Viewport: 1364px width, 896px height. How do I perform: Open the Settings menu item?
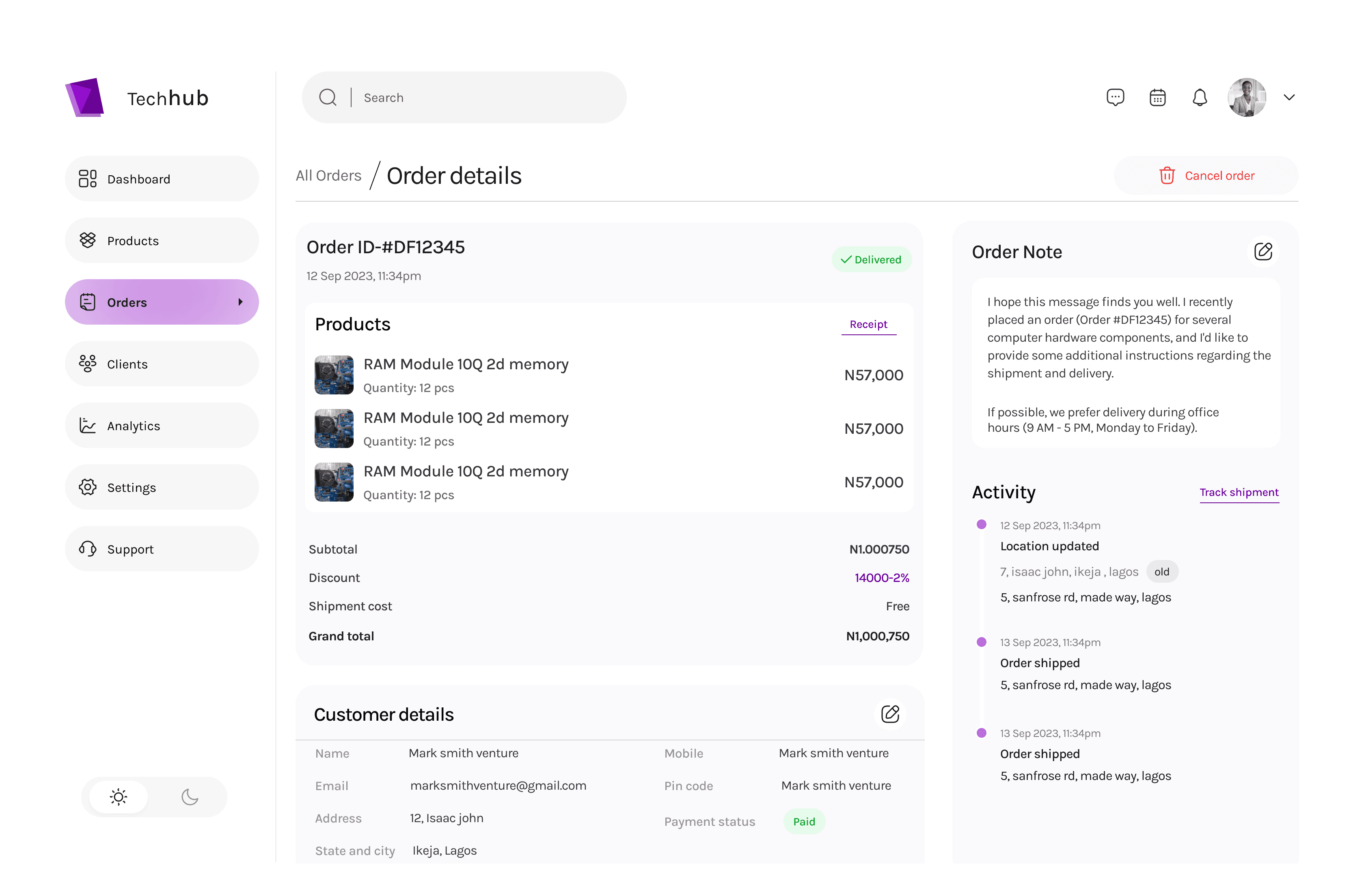point(162,487)
